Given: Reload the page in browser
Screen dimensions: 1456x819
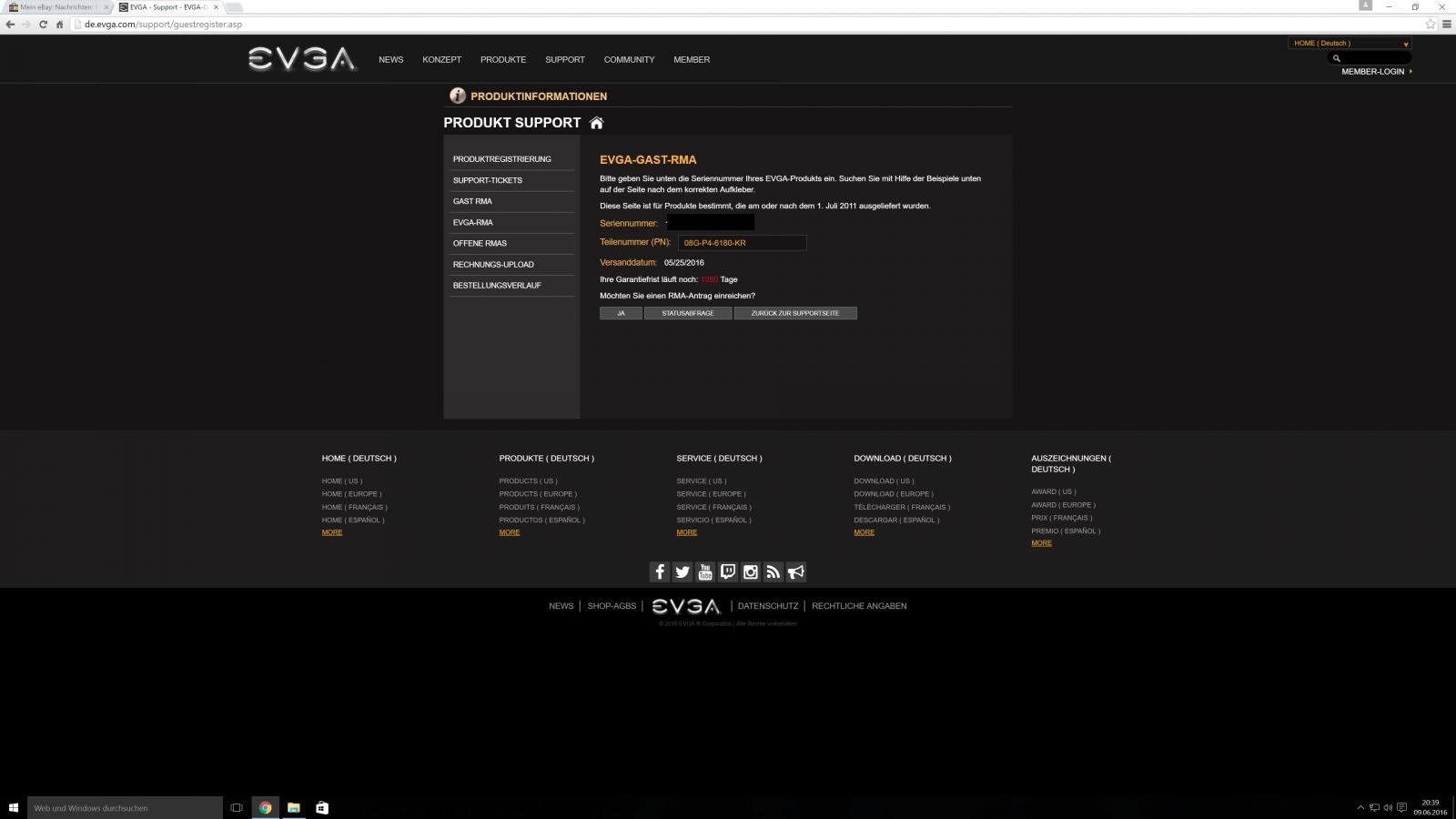Looking at the screenshot, I should click(x=43, y=25).
